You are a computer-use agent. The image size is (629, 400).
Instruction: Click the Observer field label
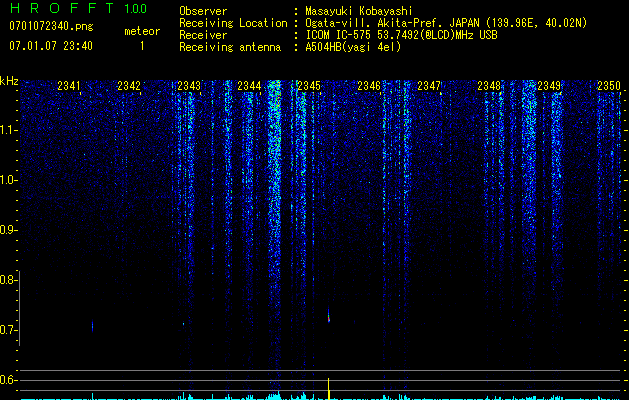tap(203, 12)
